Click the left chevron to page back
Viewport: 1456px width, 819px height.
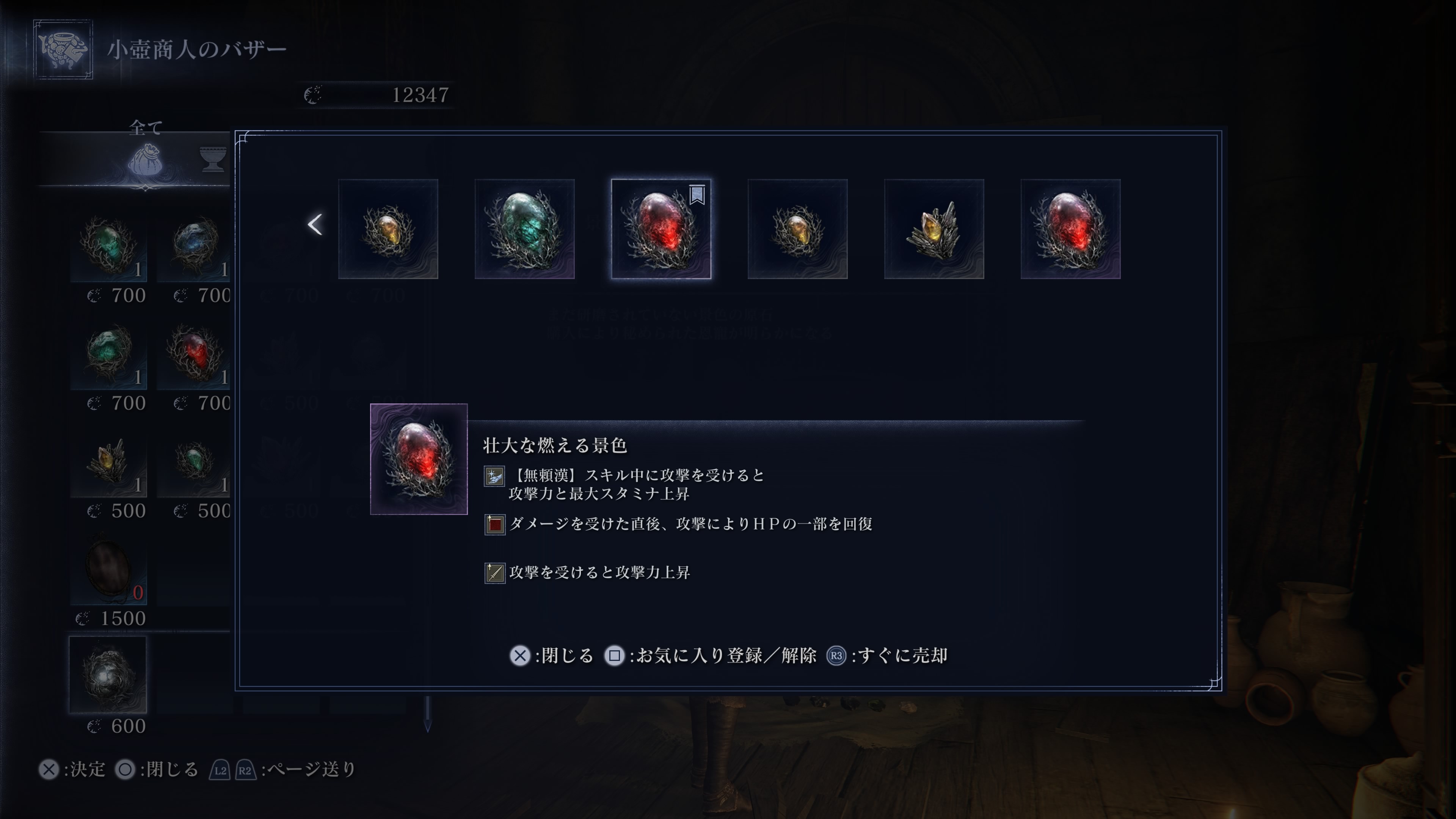pos(315,224)
